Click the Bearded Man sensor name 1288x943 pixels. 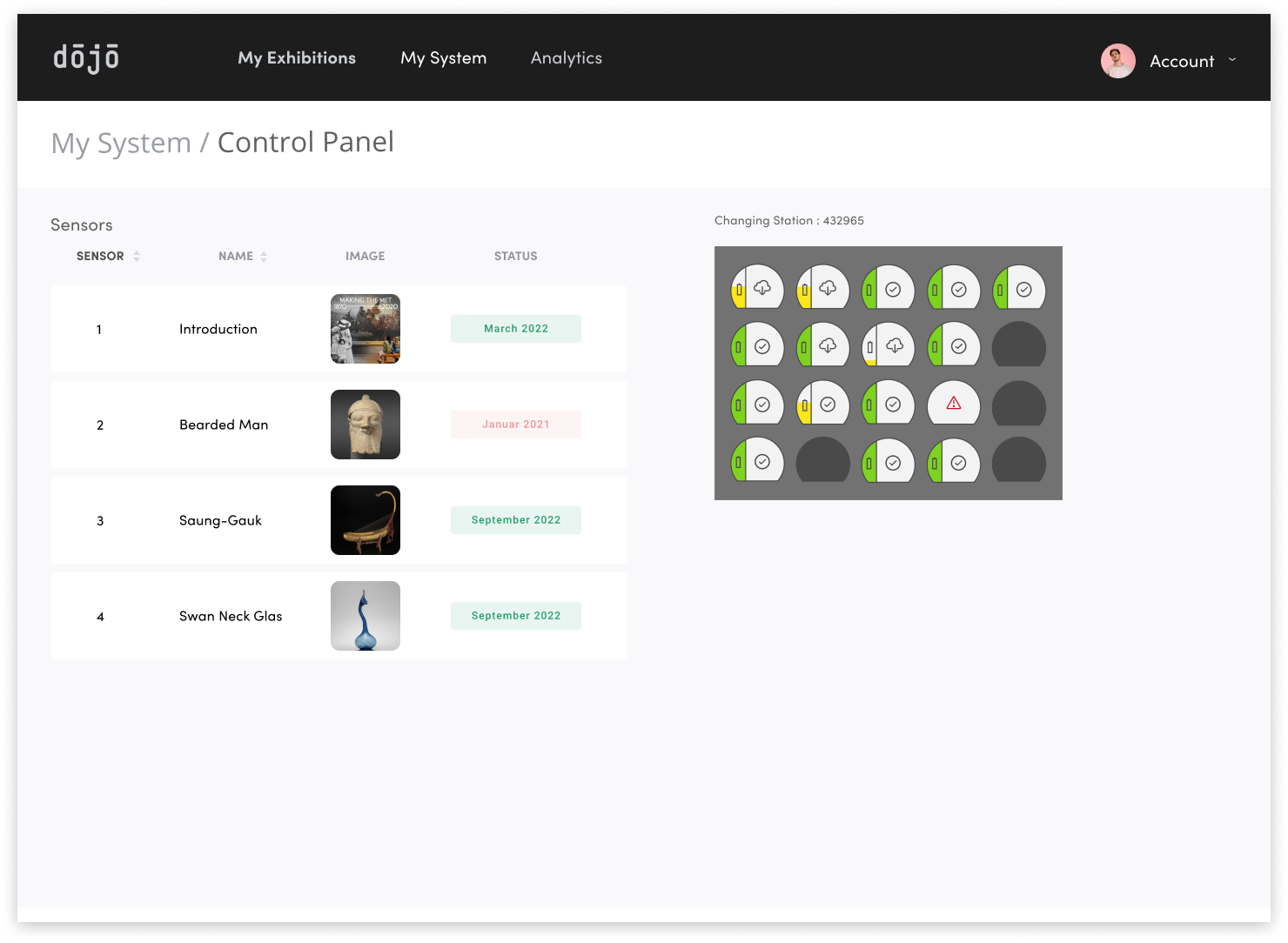click(224, 425)
